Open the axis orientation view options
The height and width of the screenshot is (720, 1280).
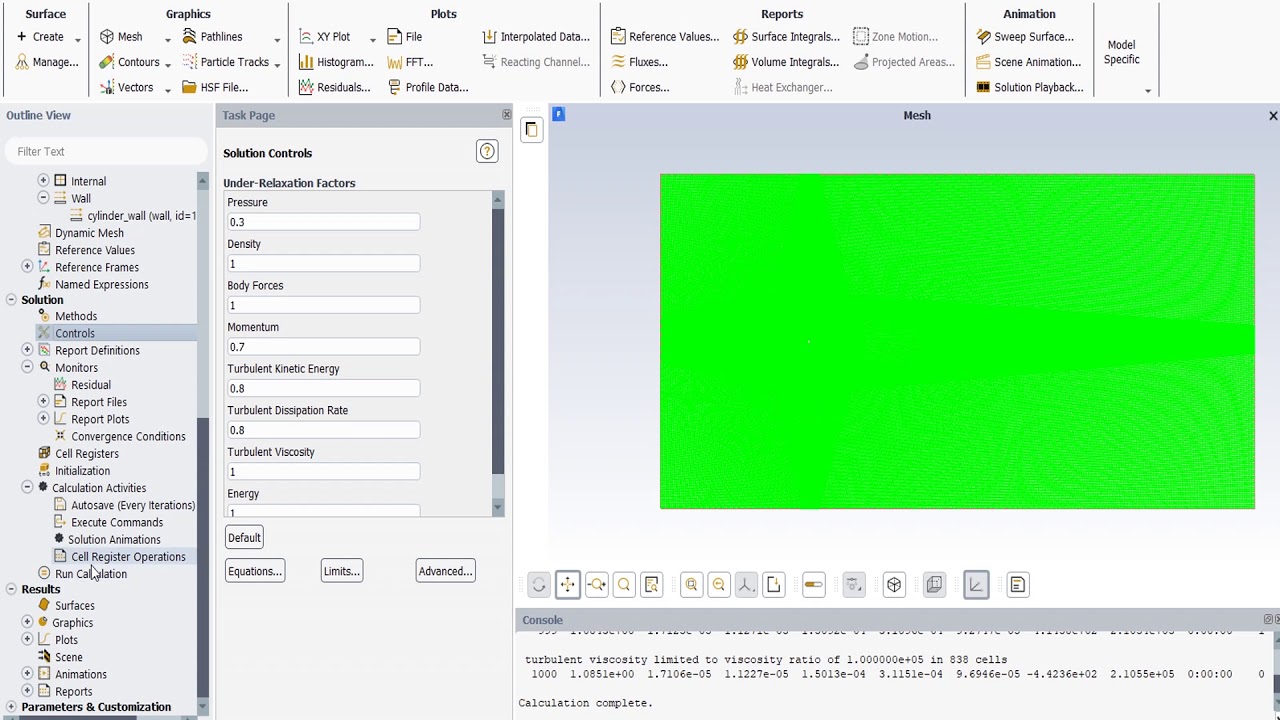(x=745, y=585)
